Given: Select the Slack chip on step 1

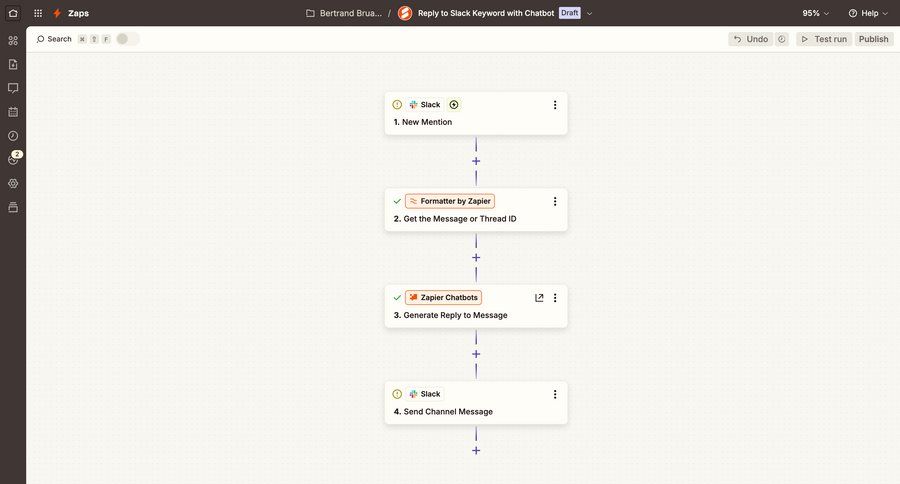Looking at the screenshot, I should coord(425,104).
